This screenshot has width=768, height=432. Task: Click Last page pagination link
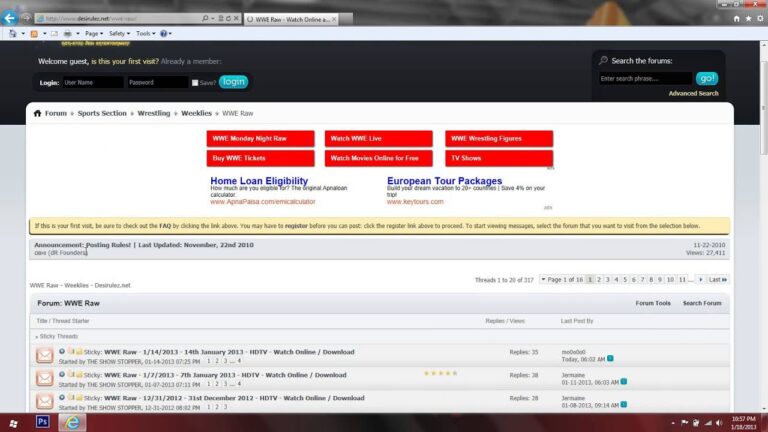click(718, 280)
